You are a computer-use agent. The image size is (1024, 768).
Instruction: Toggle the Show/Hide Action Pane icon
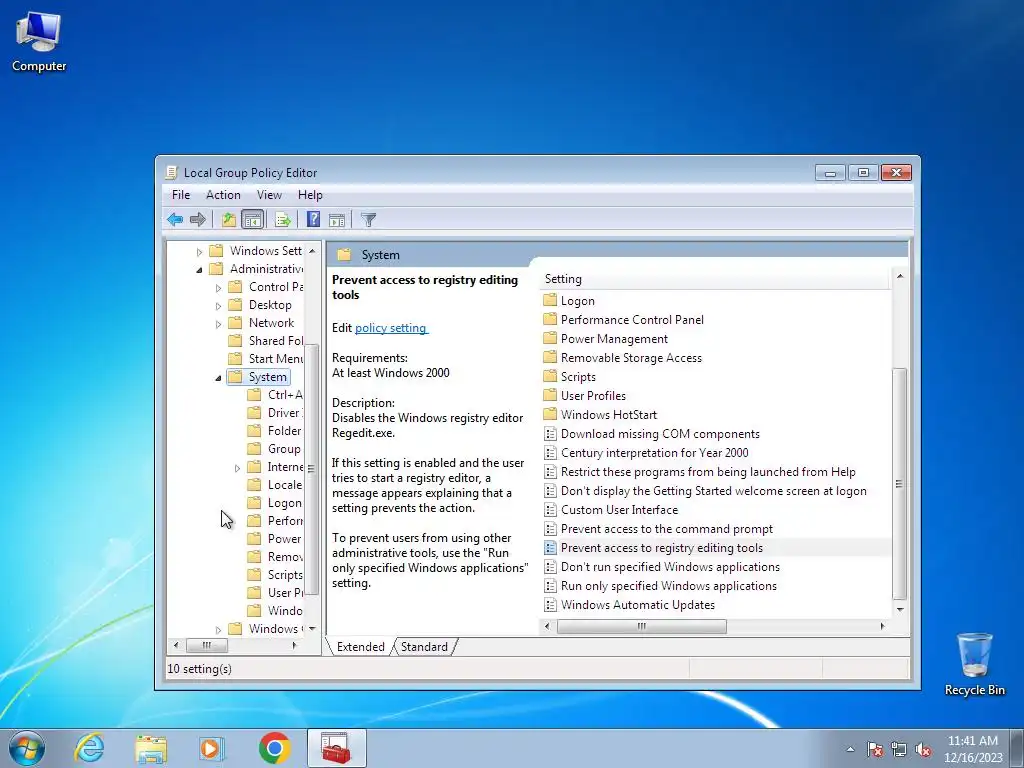click(x=337, y=219)
